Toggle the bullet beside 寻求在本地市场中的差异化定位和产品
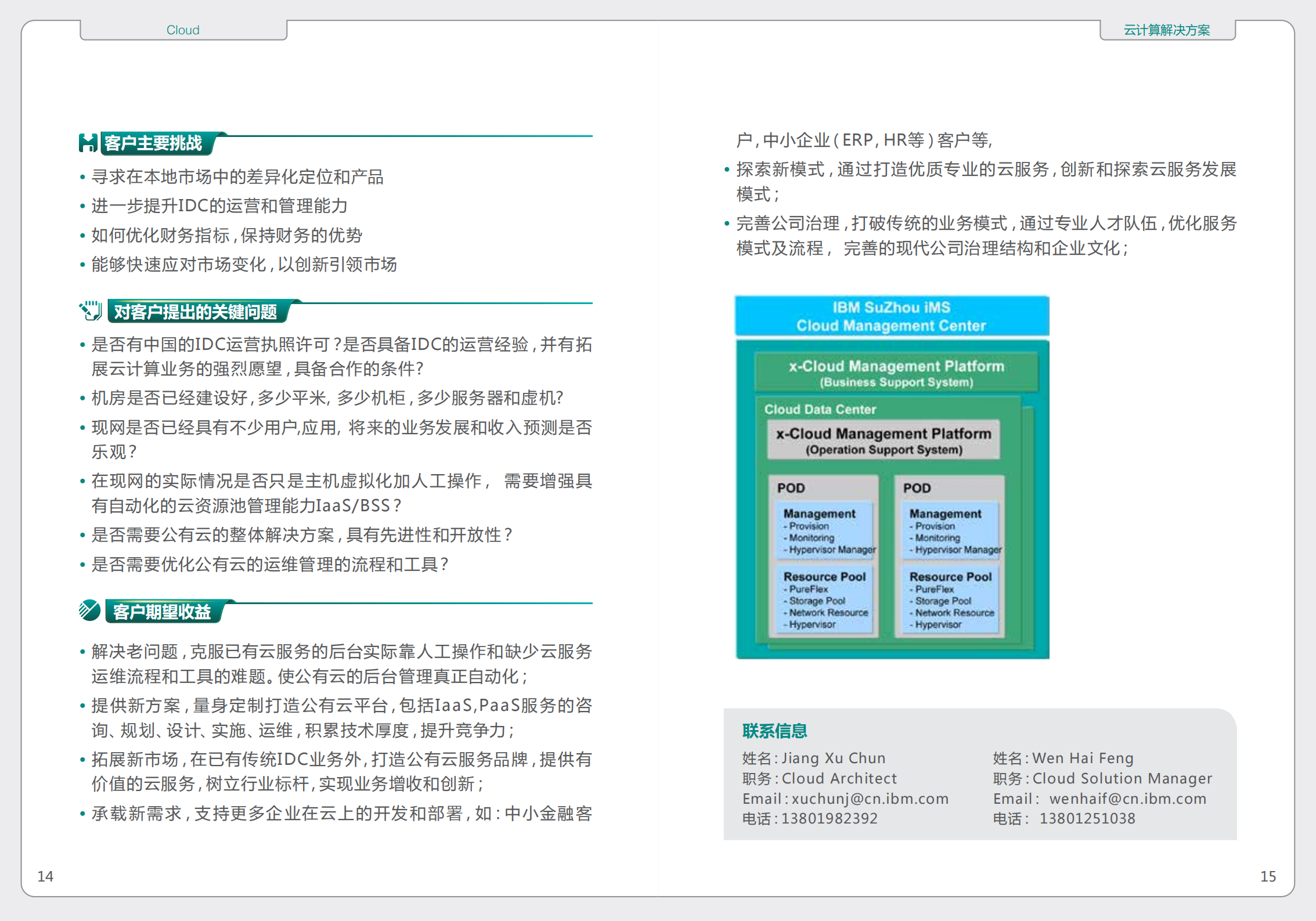Screen dimensions: 1316x921 click(x=82, y=175)
